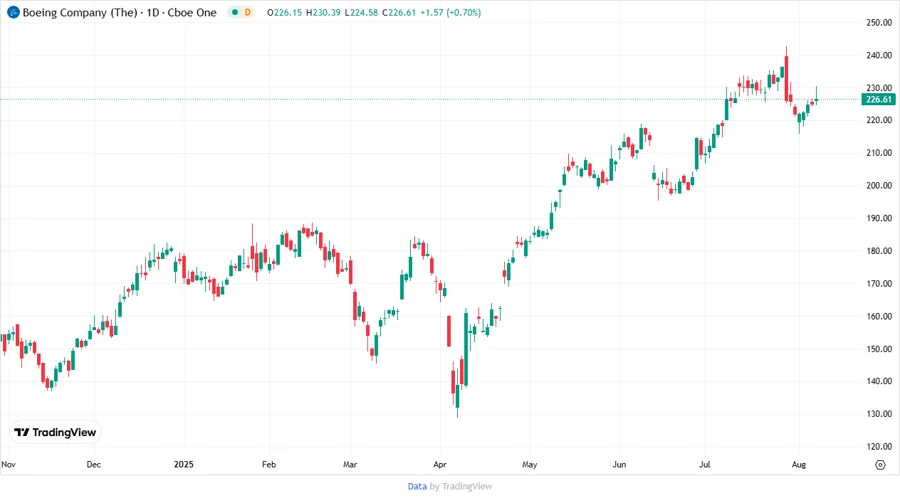Click the 250.00 price axis label
Image resolution: width=900 pixels, height=498 pixels.
coord(879,22)
